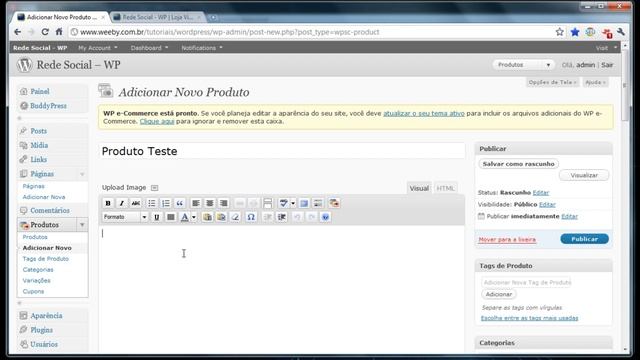640x360 pixels.
Task: Open the Formato paragraph style dropdown
Action: point(124,217)
